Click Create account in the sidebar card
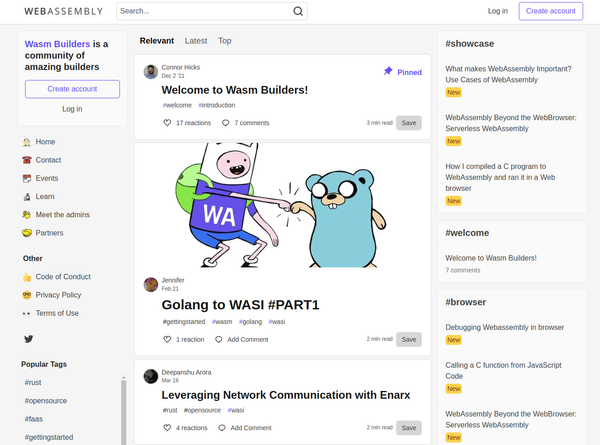This screenshot has height=445, width=600. 72,89
